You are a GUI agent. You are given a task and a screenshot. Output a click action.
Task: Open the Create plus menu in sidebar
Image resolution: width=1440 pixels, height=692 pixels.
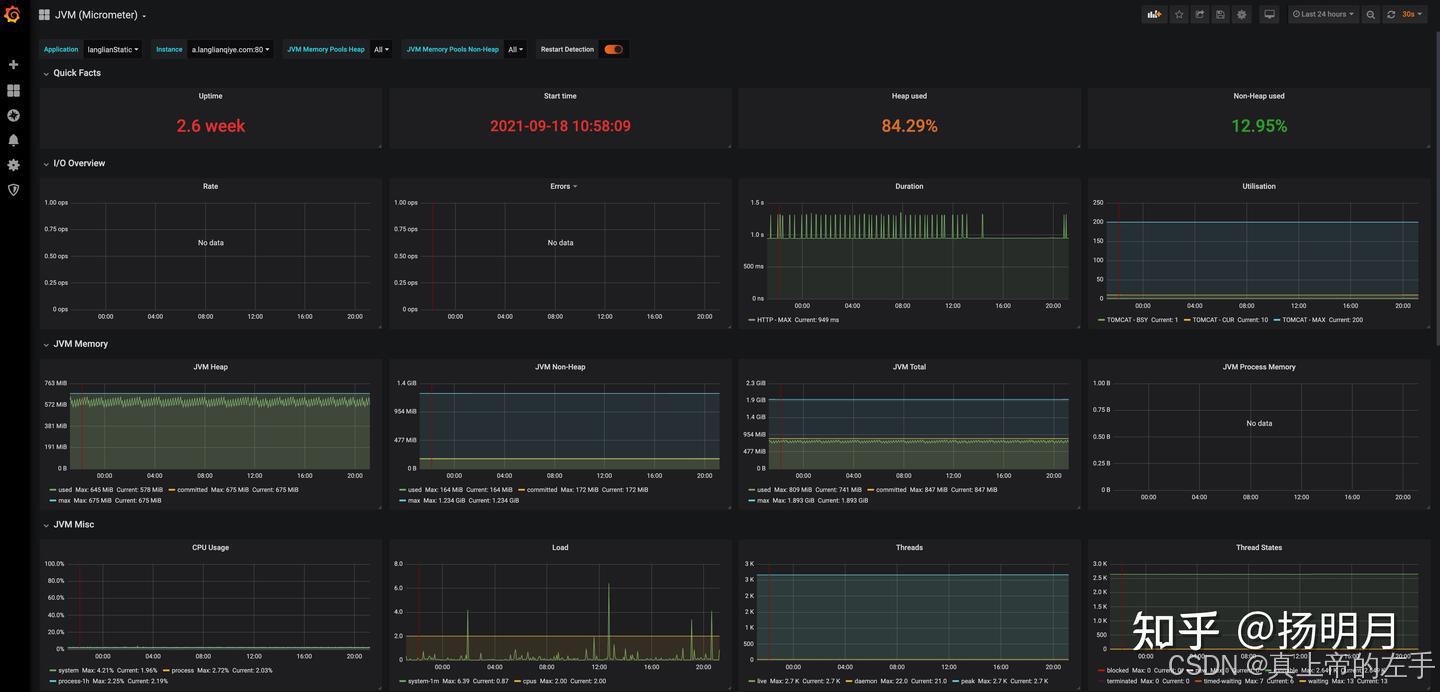click(13, 65)
